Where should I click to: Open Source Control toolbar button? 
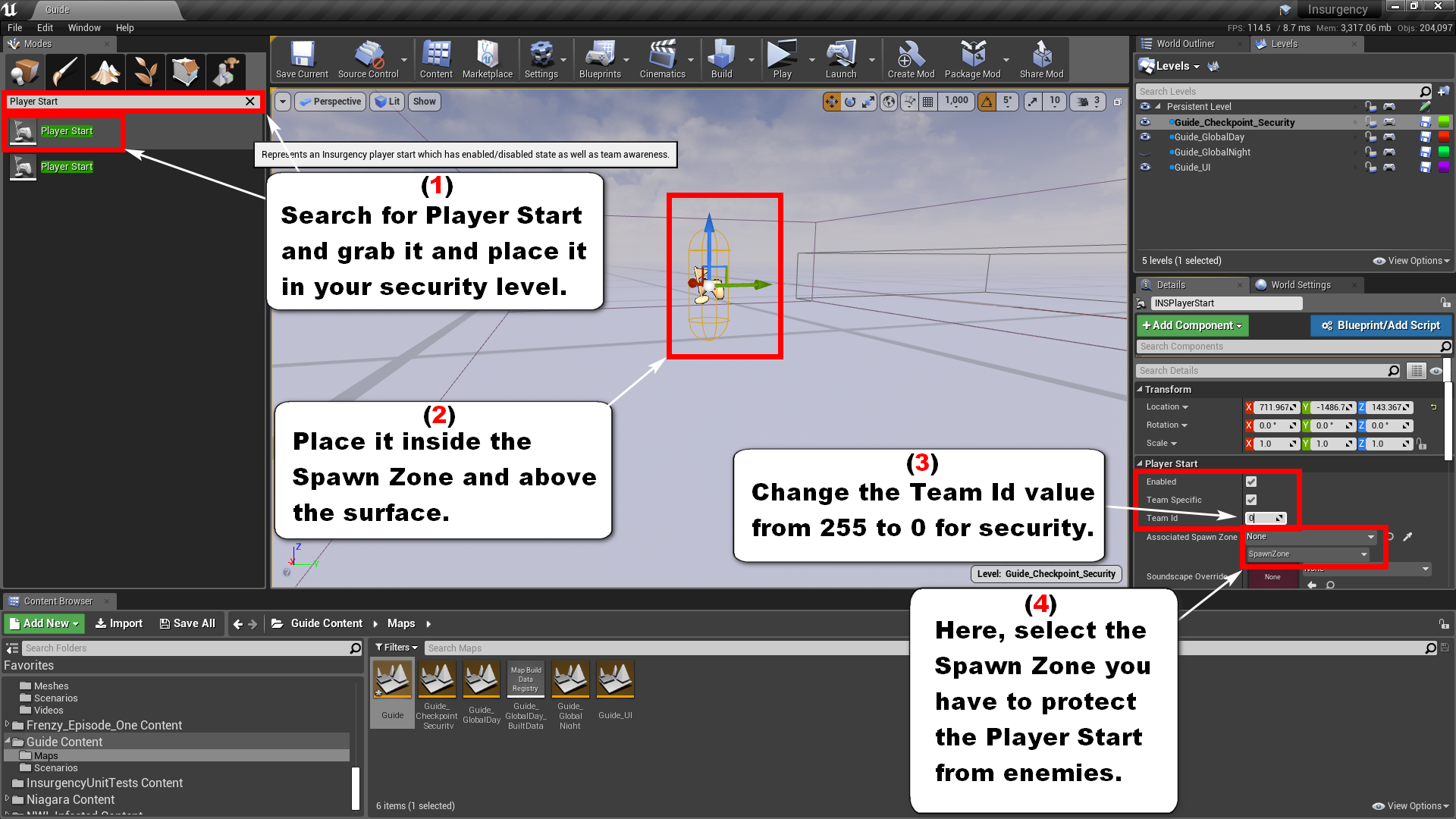368,59
